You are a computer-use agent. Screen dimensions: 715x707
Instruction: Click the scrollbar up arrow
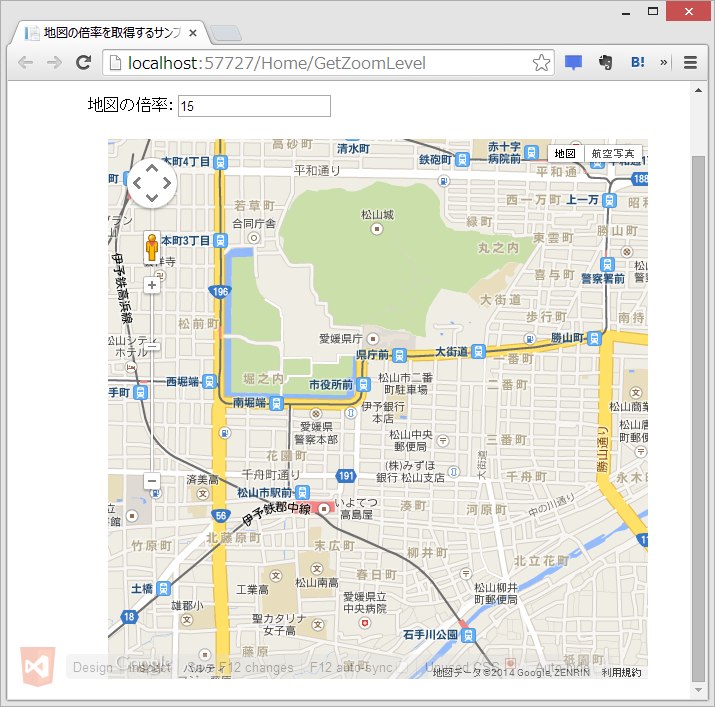(x=699, y=90)
